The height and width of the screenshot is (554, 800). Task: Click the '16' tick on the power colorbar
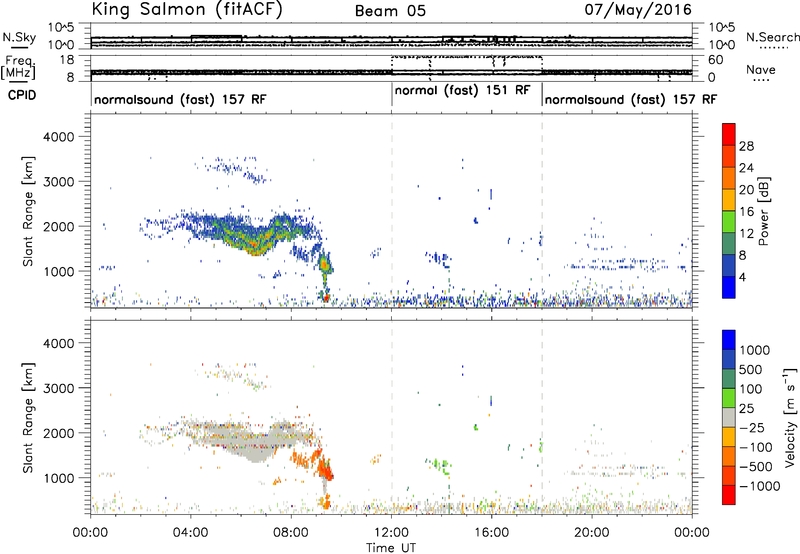coord(746,212)
